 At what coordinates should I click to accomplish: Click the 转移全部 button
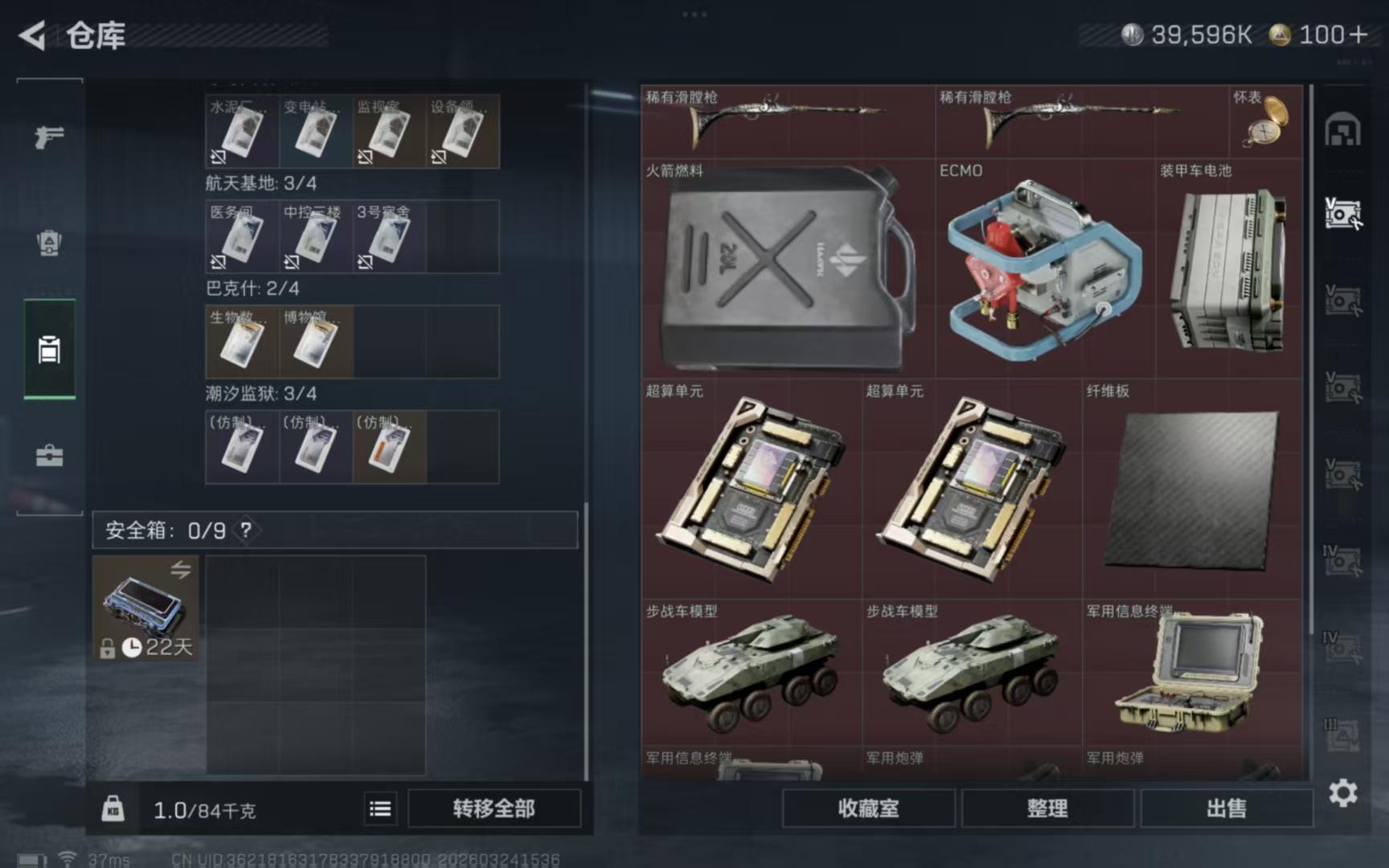494,809
